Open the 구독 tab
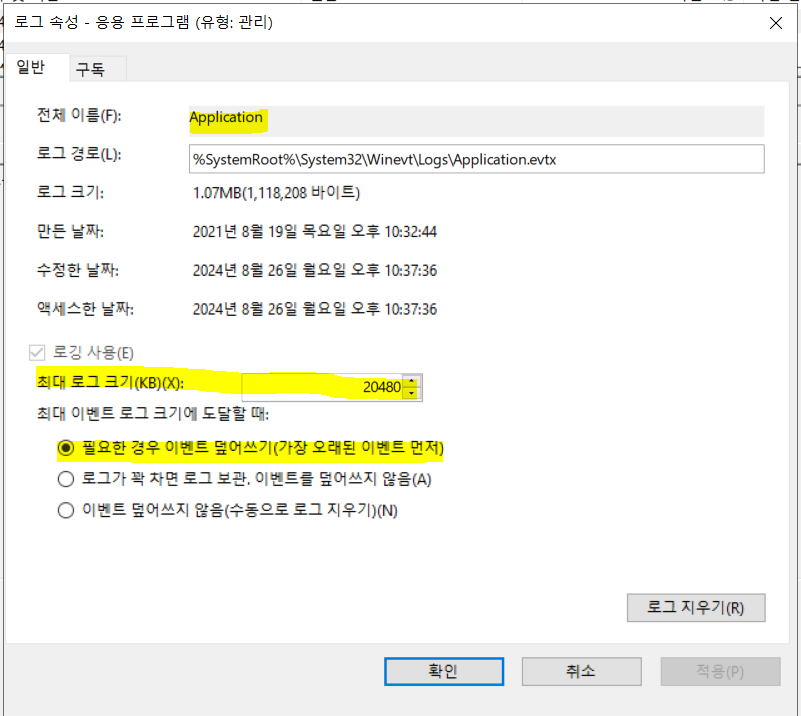This screenshot has height=716, width=801. 97,69
